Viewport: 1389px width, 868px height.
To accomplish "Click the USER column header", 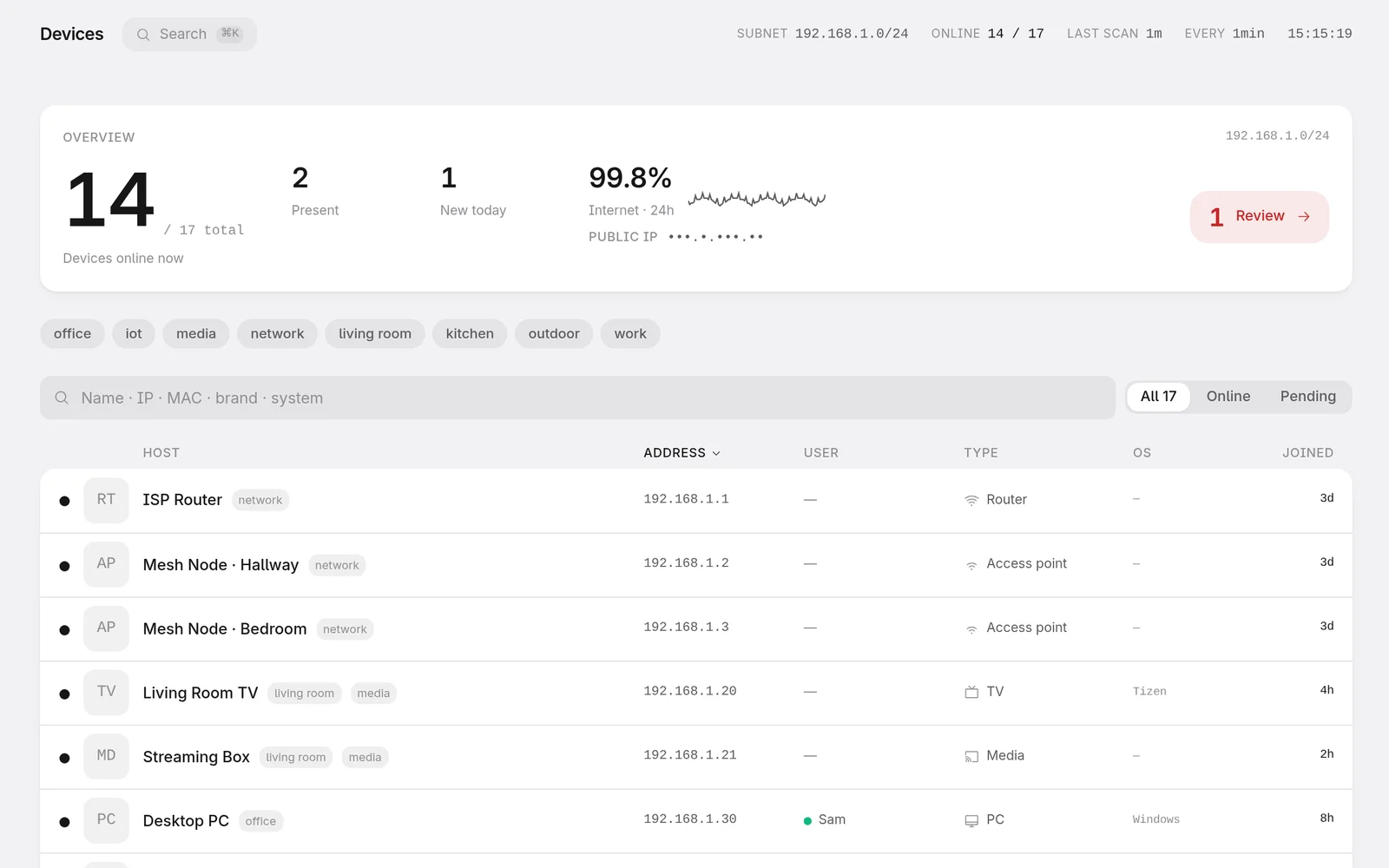I will pyautogui.click(x=821, y=453).
